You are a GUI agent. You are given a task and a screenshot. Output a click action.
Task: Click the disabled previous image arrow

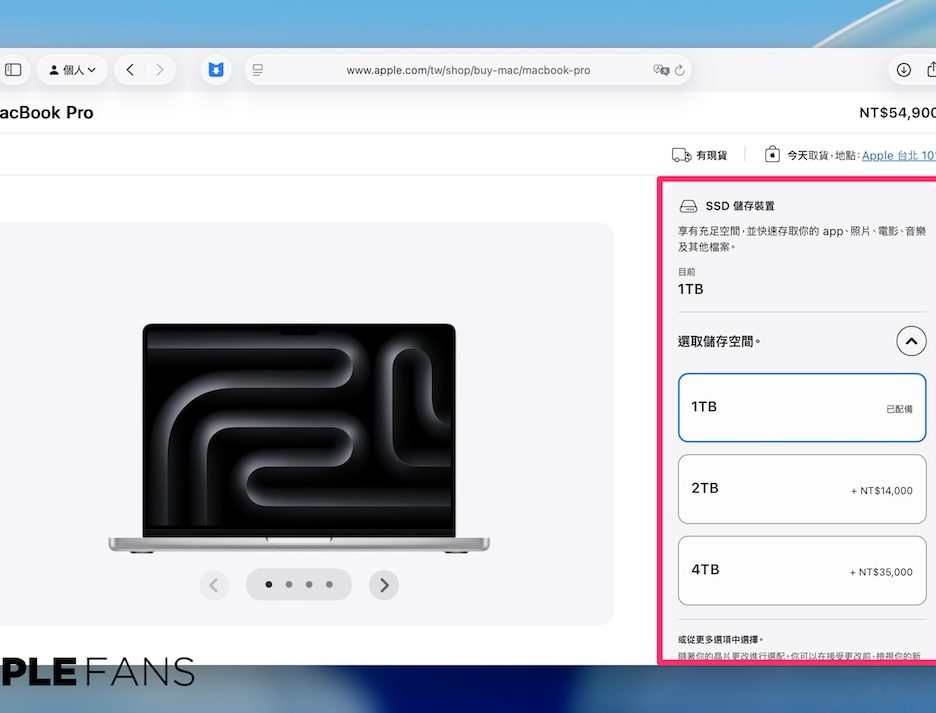point(214,585)
